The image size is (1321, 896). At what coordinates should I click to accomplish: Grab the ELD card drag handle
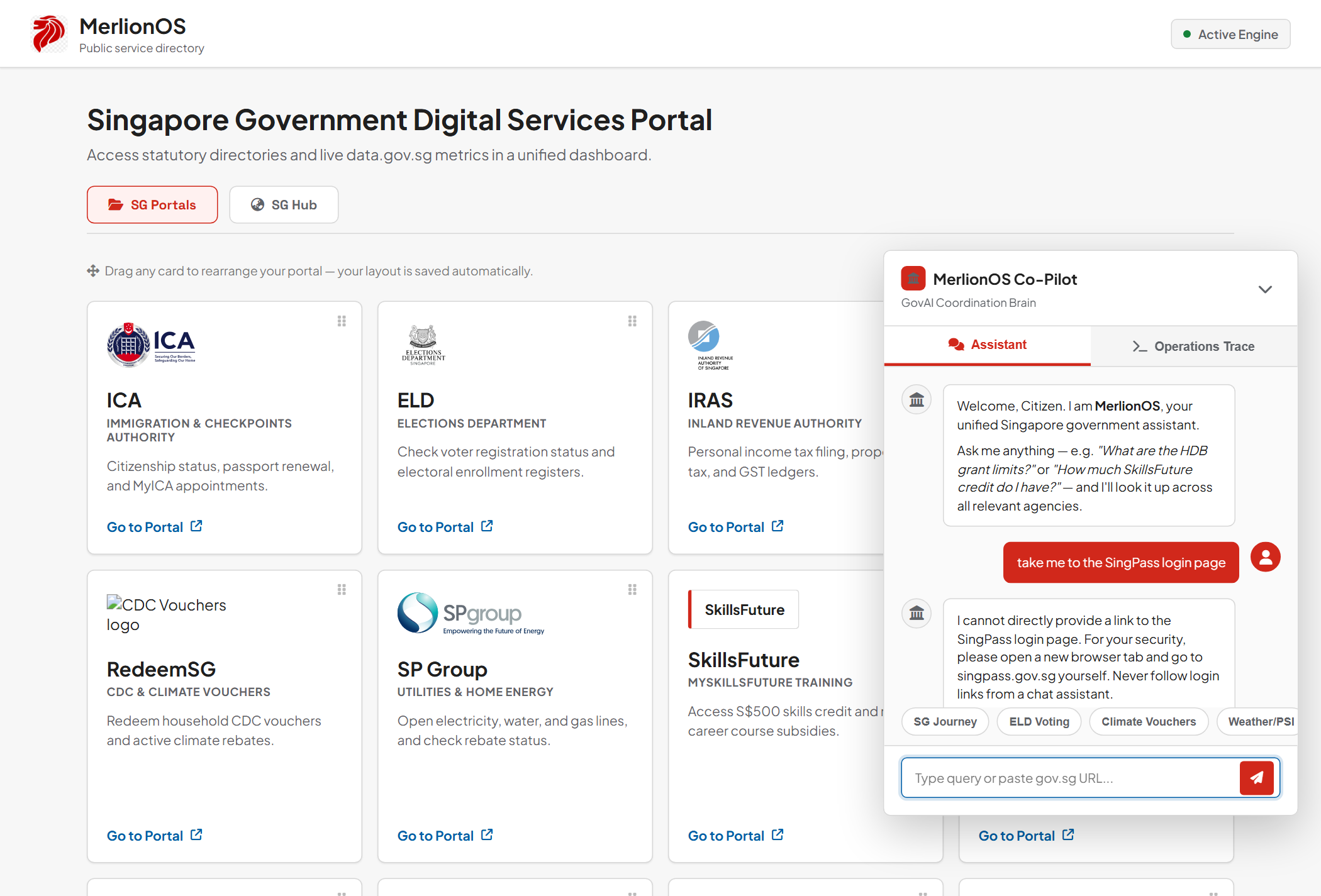tap(632, 321)
